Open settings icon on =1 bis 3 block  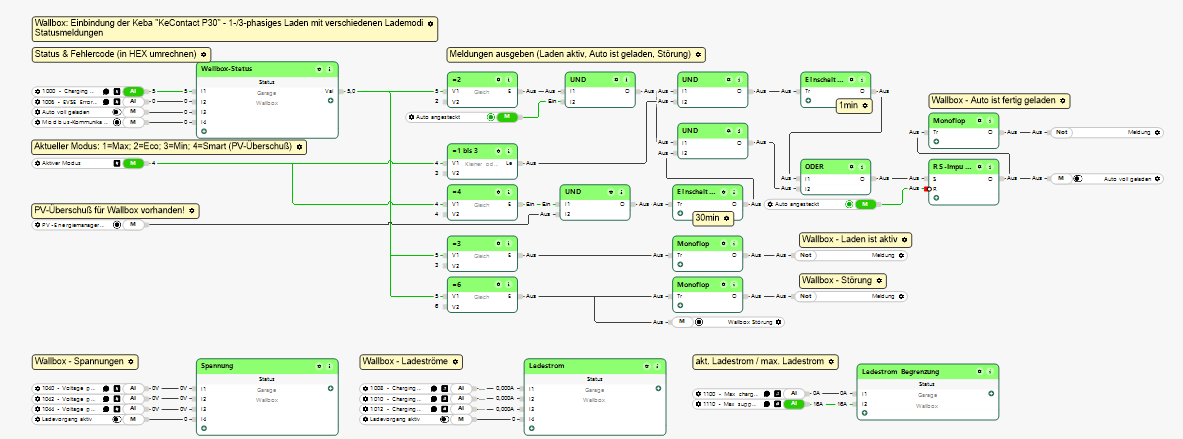pyautogui.click(x=499, y=150)
